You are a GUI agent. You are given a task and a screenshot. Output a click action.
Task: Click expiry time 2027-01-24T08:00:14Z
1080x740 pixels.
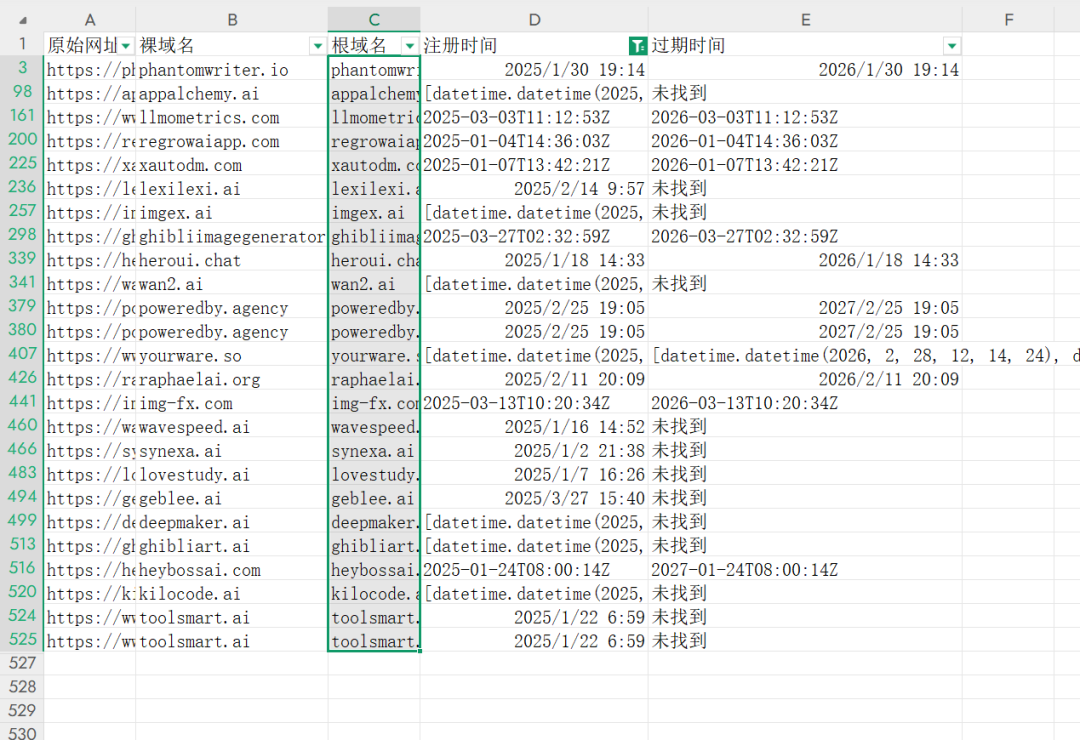pyautogui.click(x=805, y=570)
